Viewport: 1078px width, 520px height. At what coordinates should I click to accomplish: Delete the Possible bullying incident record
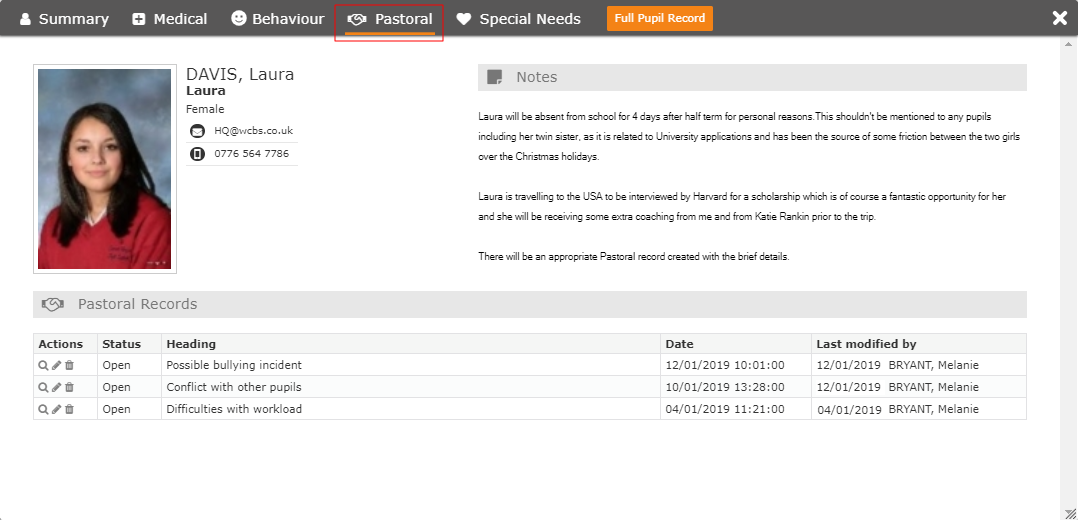tap(69, 365)
